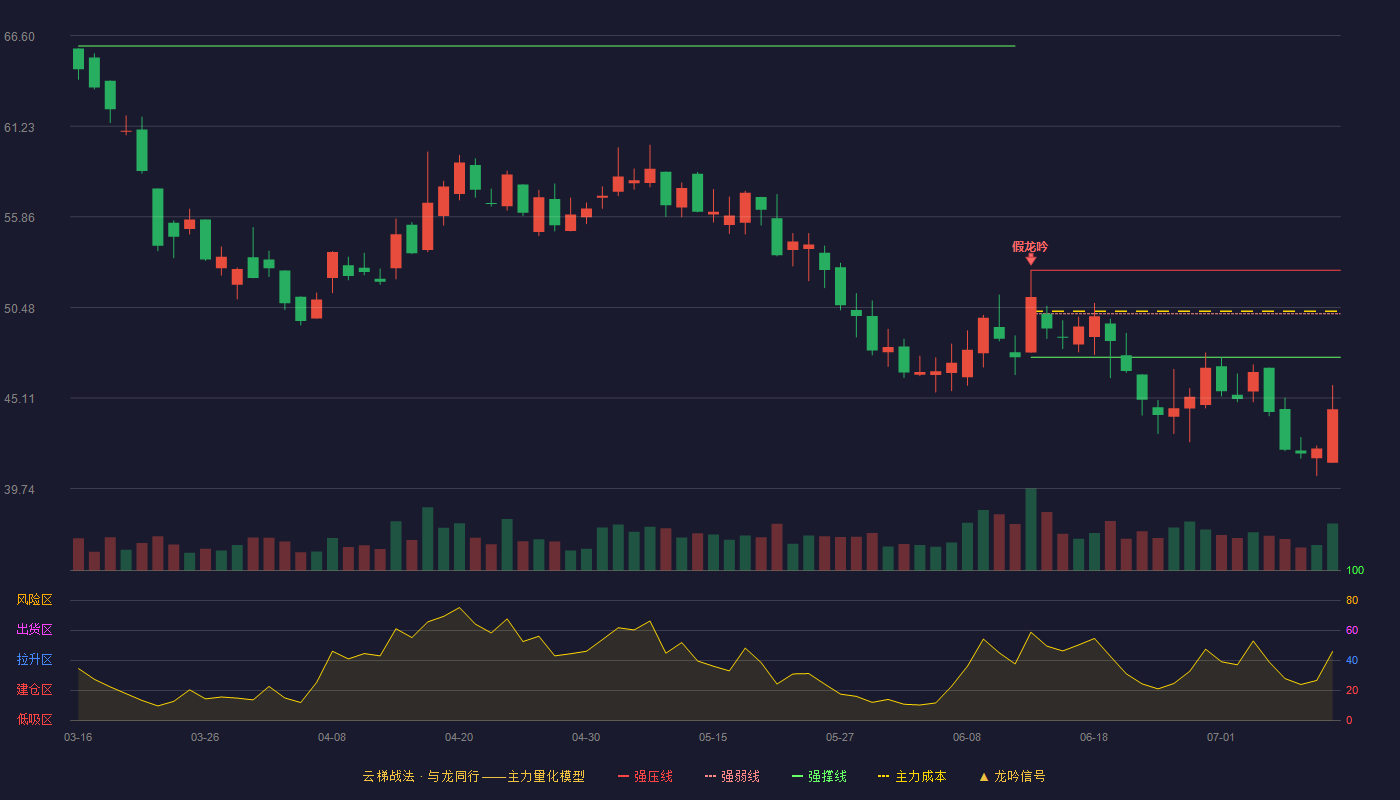Click the 假龙吟 signal text label
Image resolution: width=1400 pixels, height=800 pixels.
tap(1030, 246)
